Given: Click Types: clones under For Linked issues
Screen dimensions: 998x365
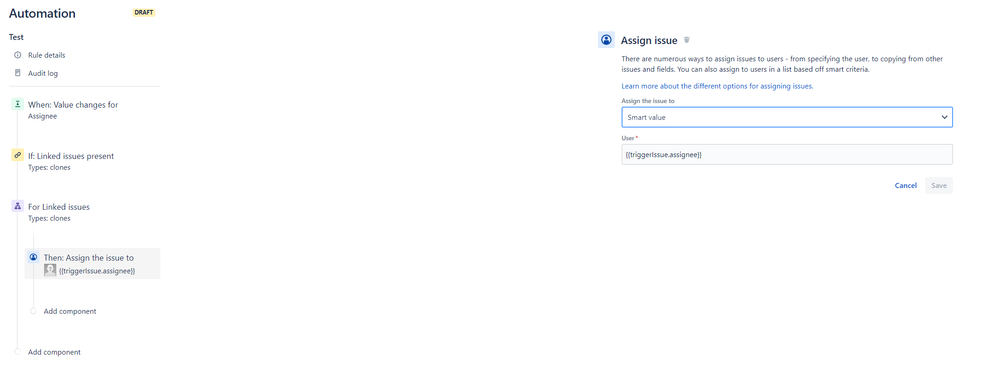Looking at the screenshot, I should (x=49, y=218).
